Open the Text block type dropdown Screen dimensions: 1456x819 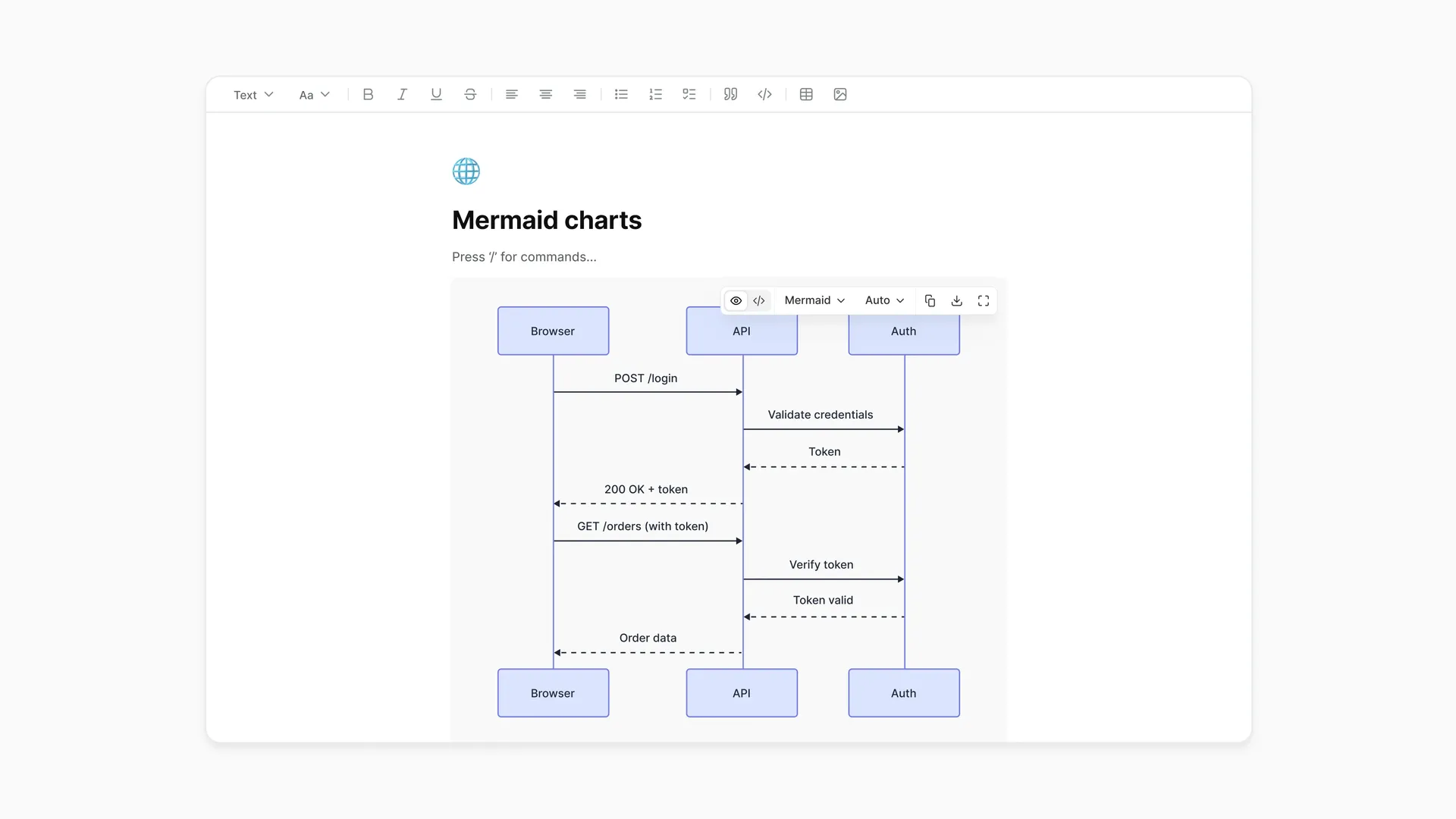[x=253, y=95]
